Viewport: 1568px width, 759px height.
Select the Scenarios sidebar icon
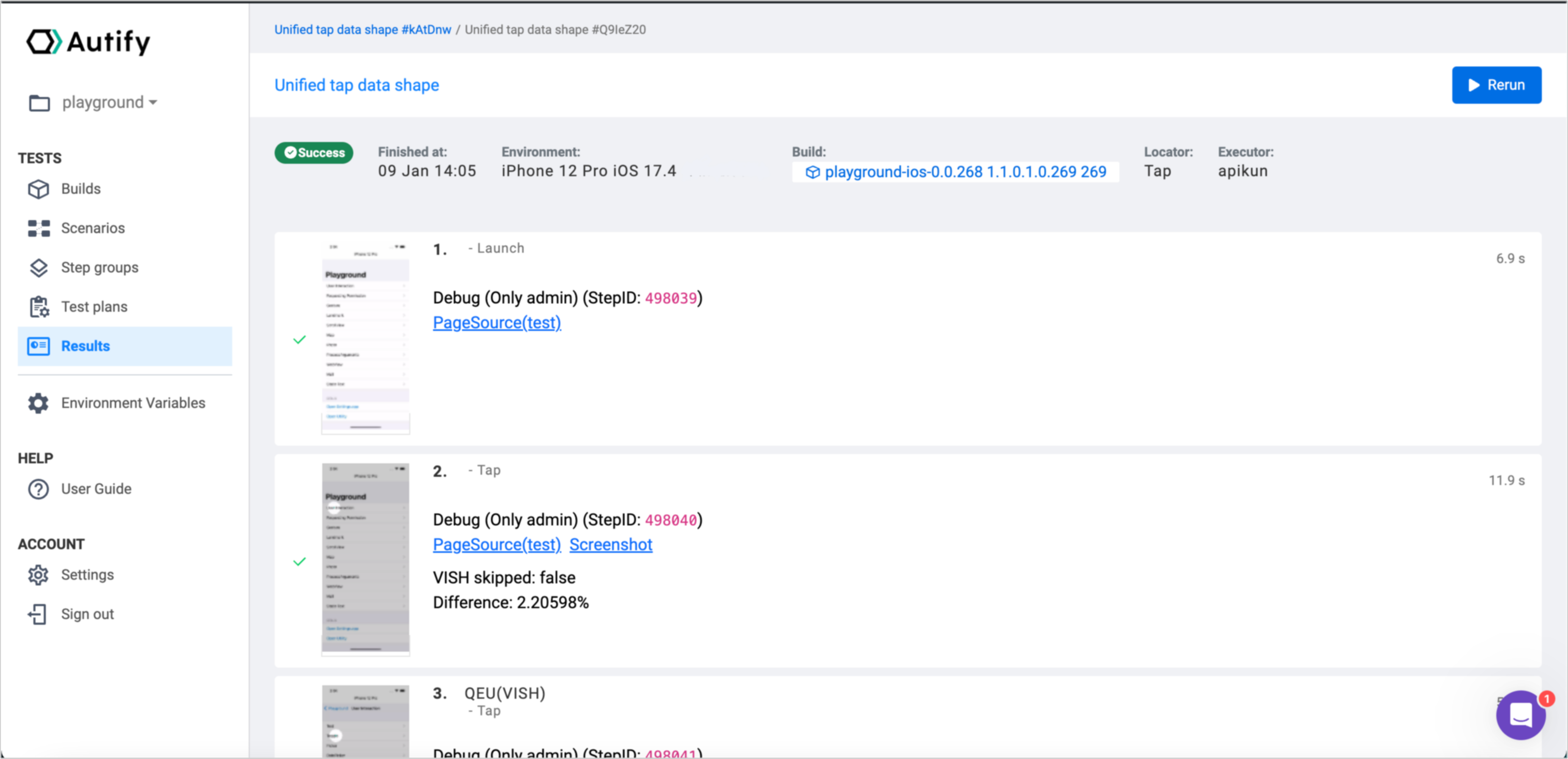38,228
